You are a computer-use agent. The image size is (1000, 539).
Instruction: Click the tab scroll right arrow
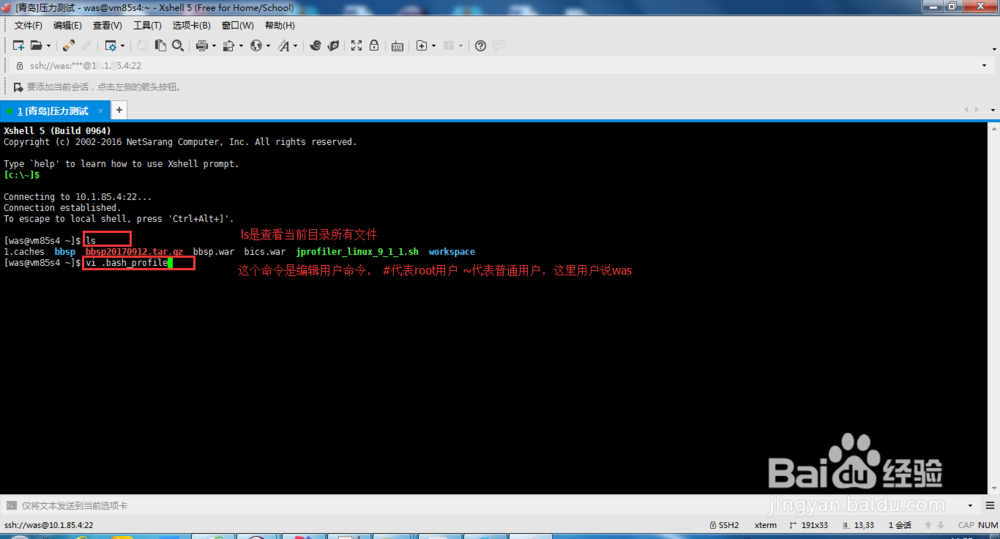coord(976,110)
